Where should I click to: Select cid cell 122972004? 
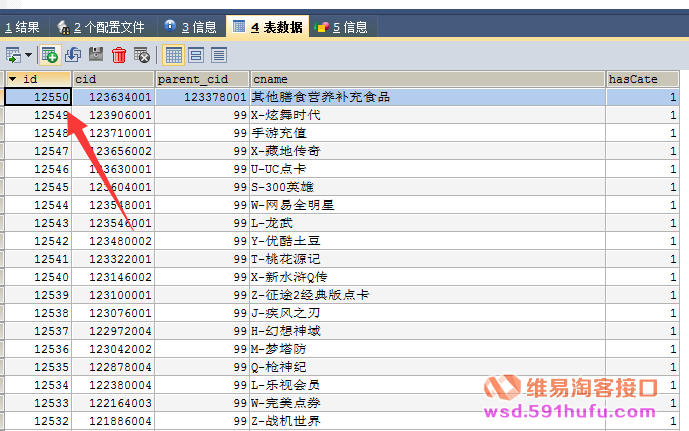click(x=113, y=331)
